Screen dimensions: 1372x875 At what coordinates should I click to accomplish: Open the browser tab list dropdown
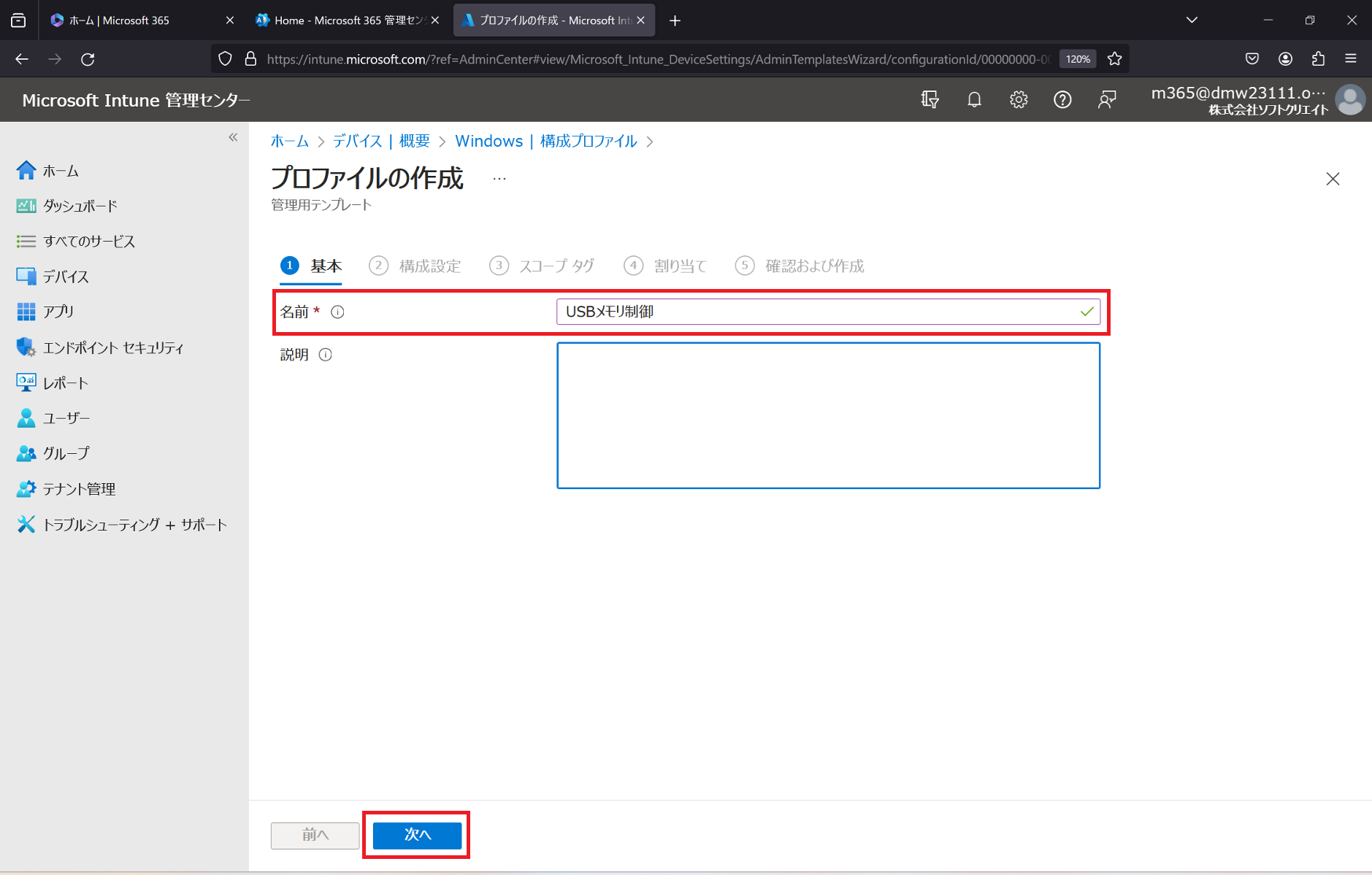(x=1192, y=20)
